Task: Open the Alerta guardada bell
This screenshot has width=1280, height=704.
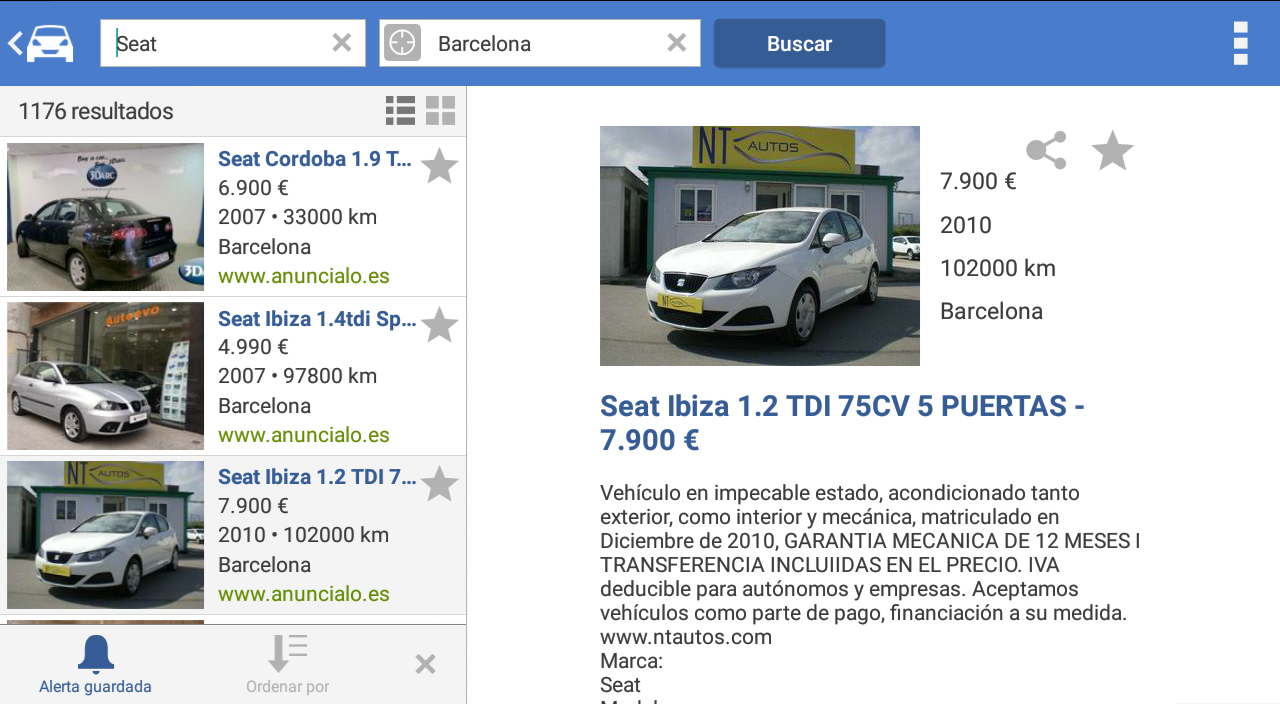Action: pos(95,665)
